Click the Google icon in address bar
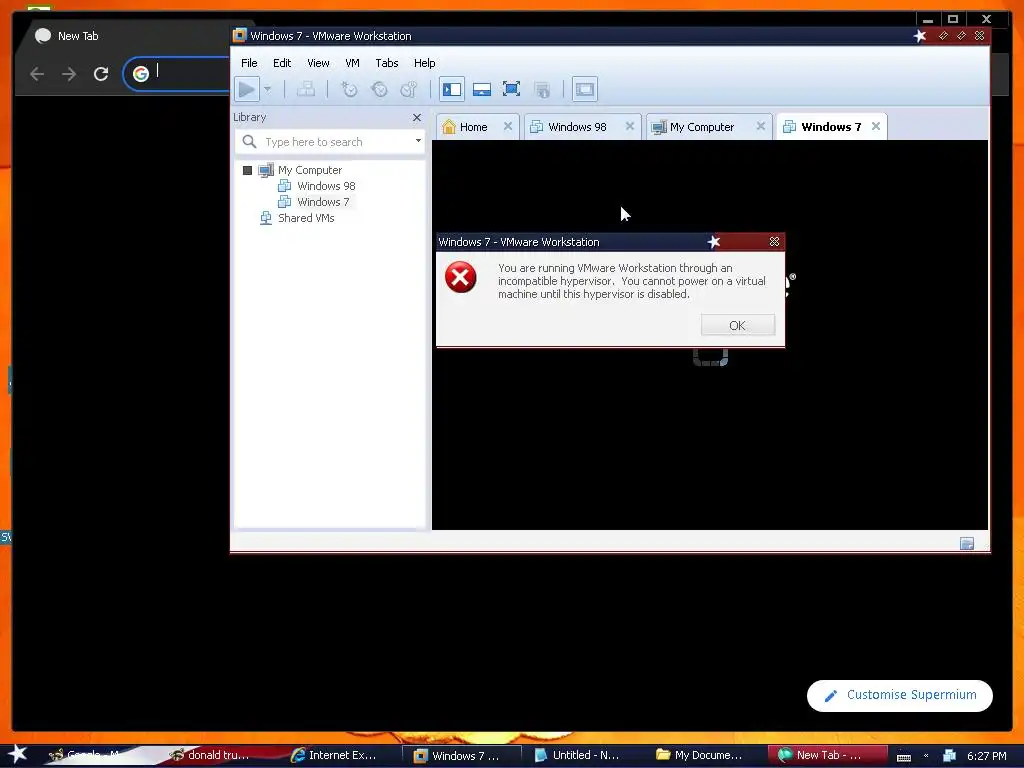Screen dimensions: 1024x768 [x=140, y=74]
